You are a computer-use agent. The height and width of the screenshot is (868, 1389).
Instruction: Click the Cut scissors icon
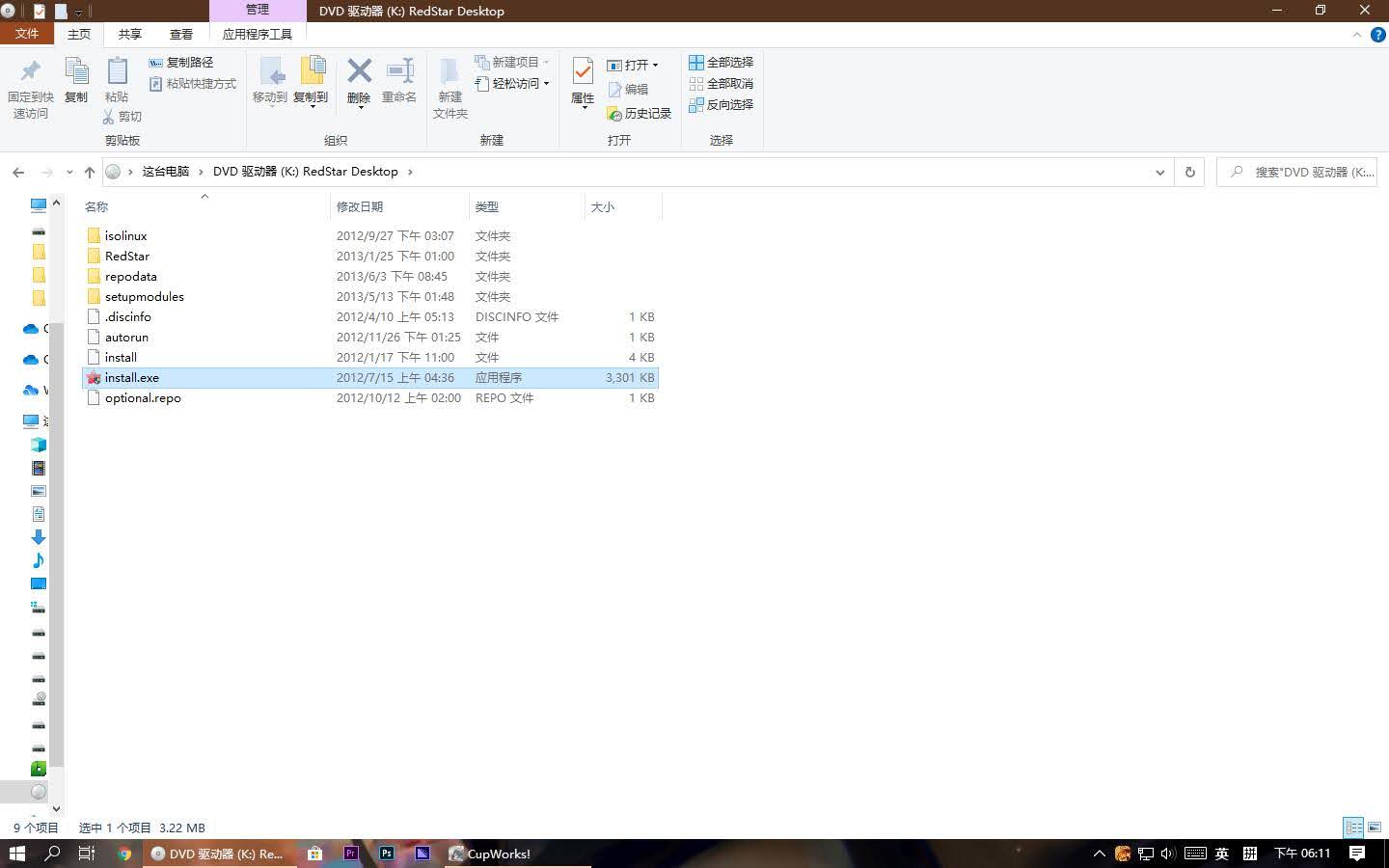[x=109, y=117]
